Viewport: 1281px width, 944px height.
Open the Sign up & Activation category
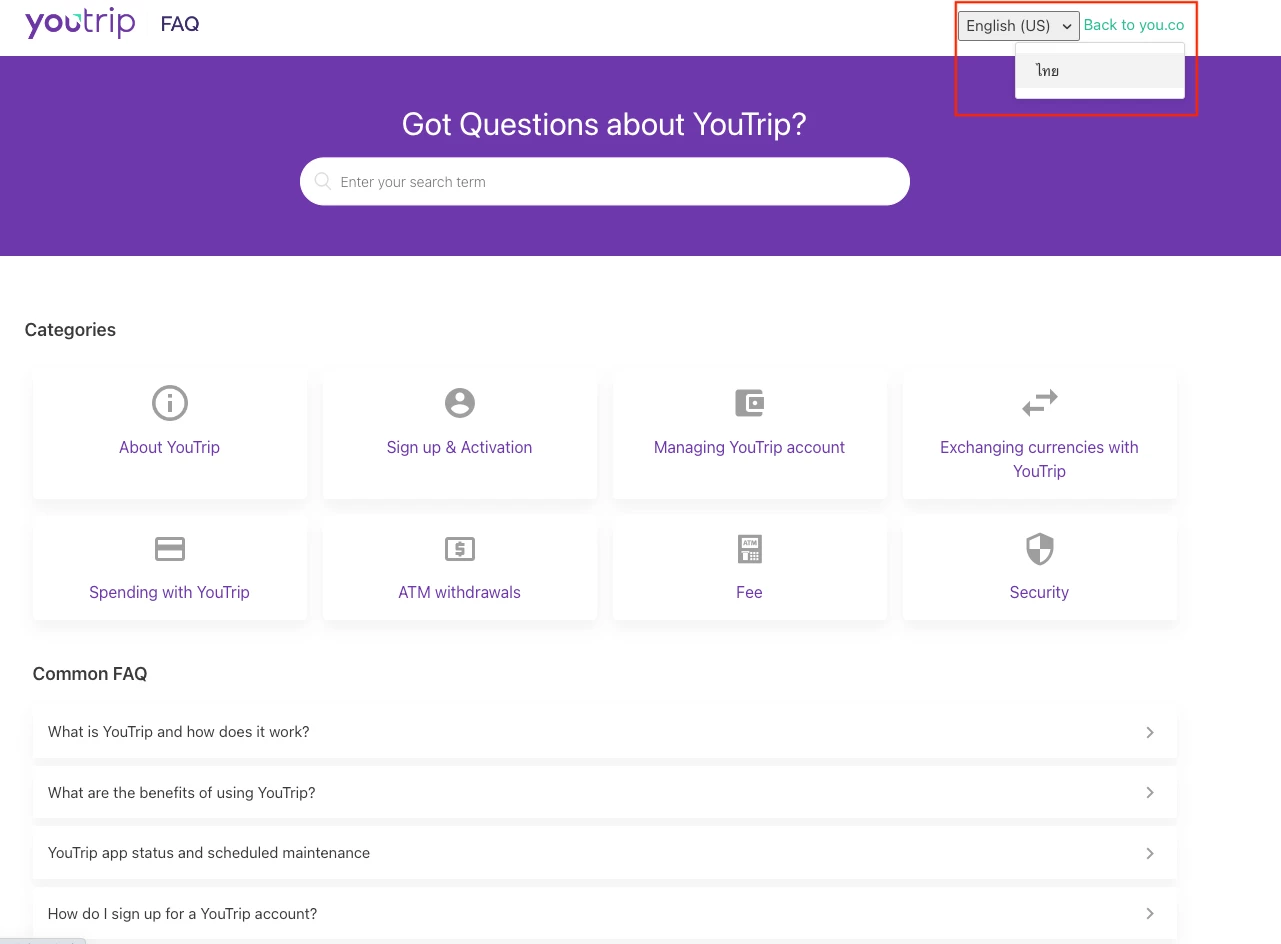[x=460, y=447]
